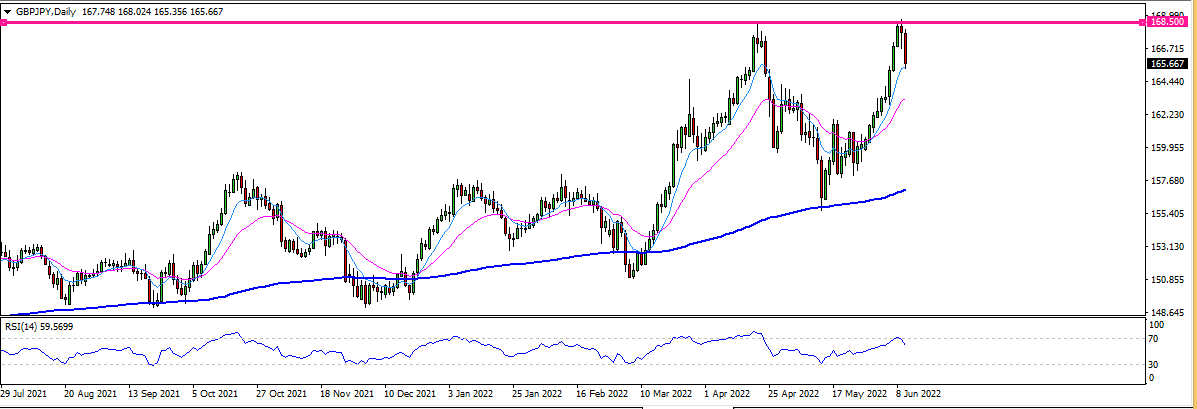Click the 16 Feb 2022 date label

(602, 395)
